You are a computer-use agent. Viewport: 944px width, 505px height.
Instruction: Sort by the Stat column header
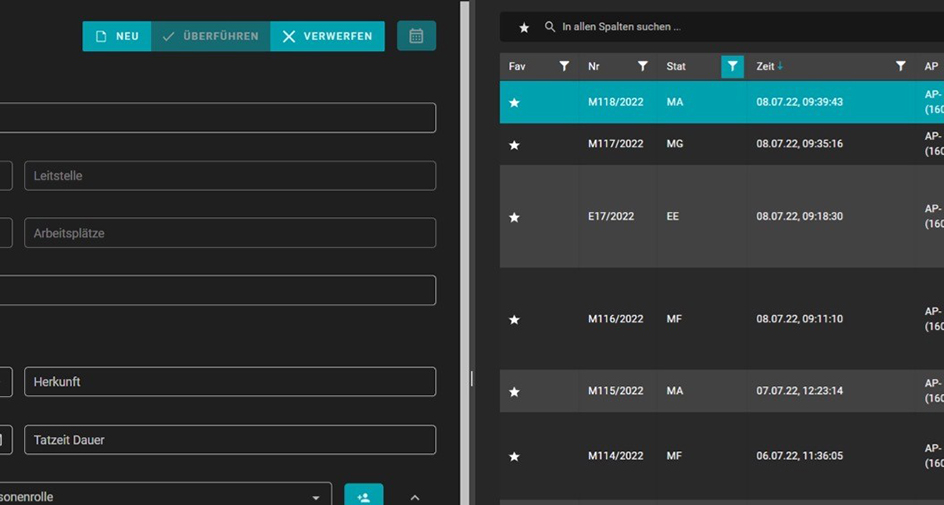(676, 66)
